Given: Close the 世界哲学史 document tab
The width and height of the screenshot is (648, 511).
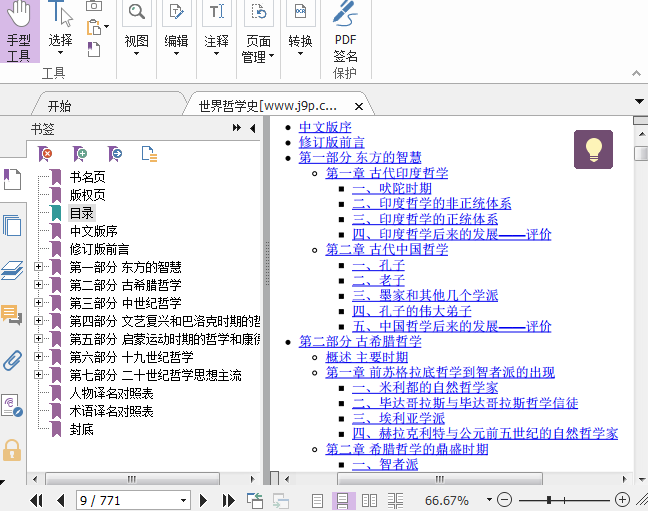Looking at the screenshot, I should pyautogui.click(x=359, y=107).
